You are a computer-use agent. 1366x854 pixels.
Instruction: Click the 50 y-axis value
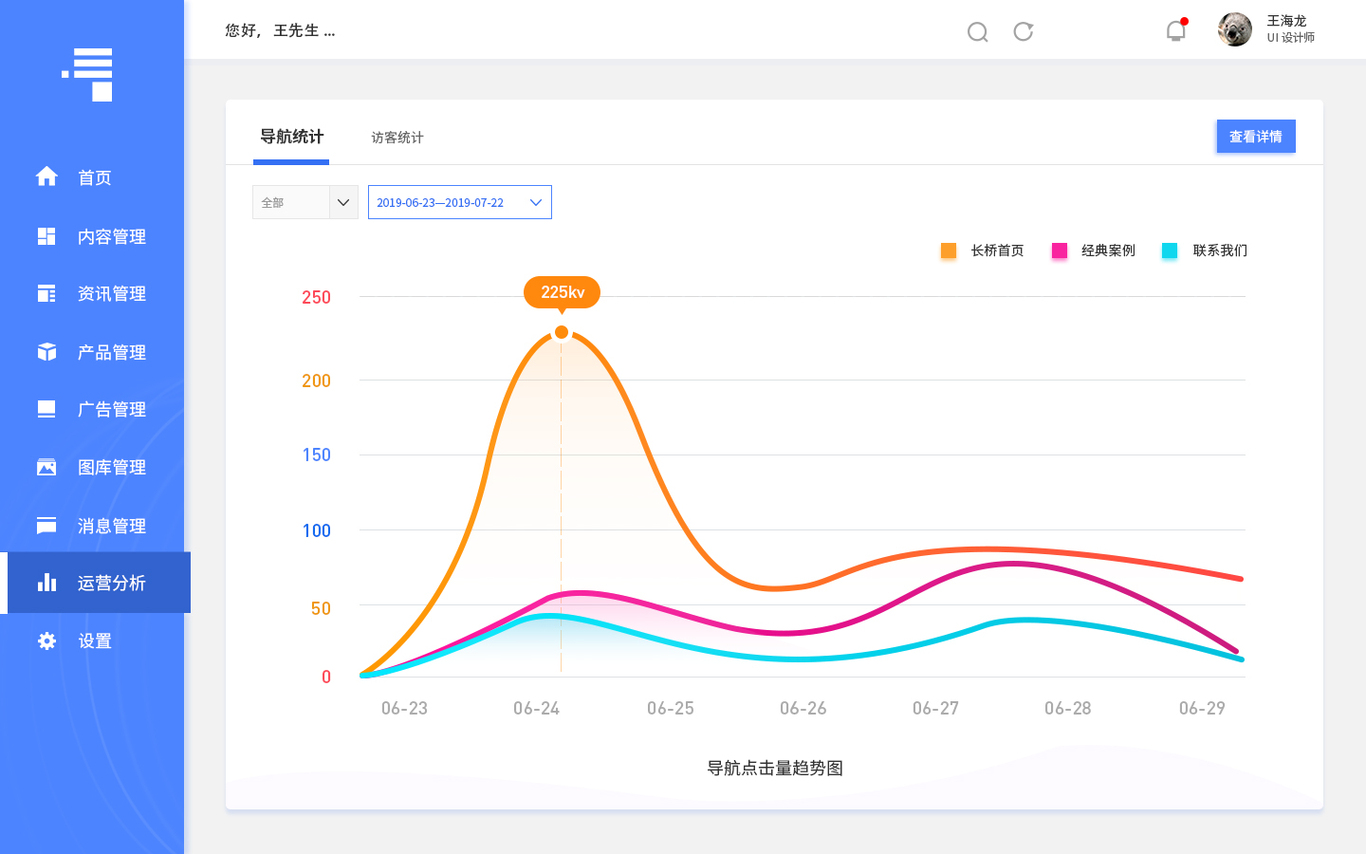pos(320,607)
